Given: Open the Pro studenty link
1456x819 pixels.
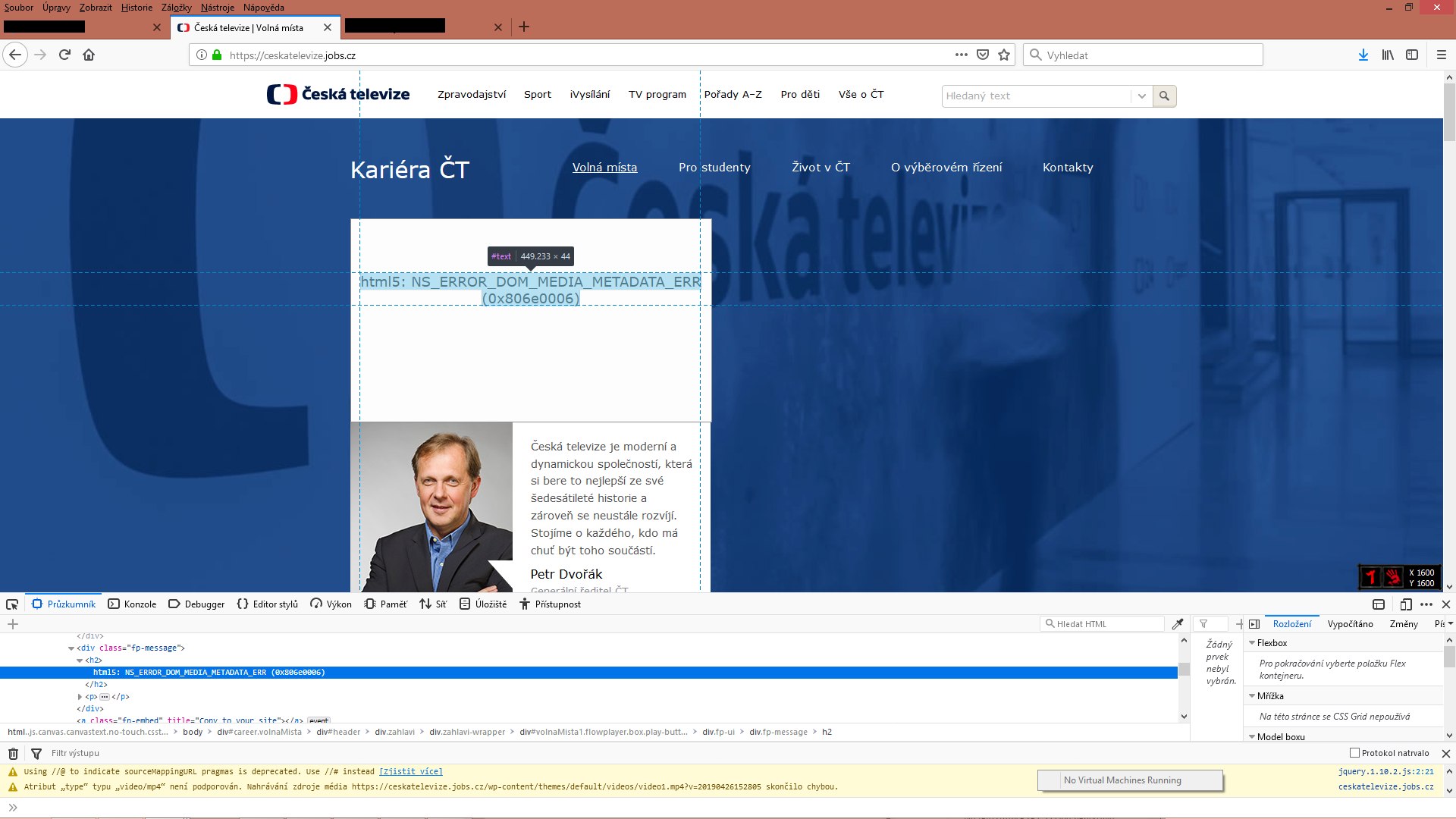Looking at the screenshot, I should (714, 168).
